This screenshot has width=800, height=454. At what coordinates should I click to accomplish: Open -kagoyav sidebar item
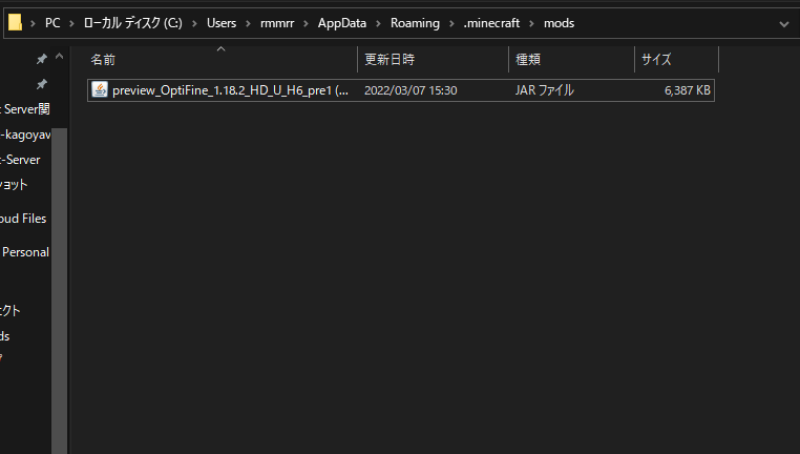click(x=26, y=135)
